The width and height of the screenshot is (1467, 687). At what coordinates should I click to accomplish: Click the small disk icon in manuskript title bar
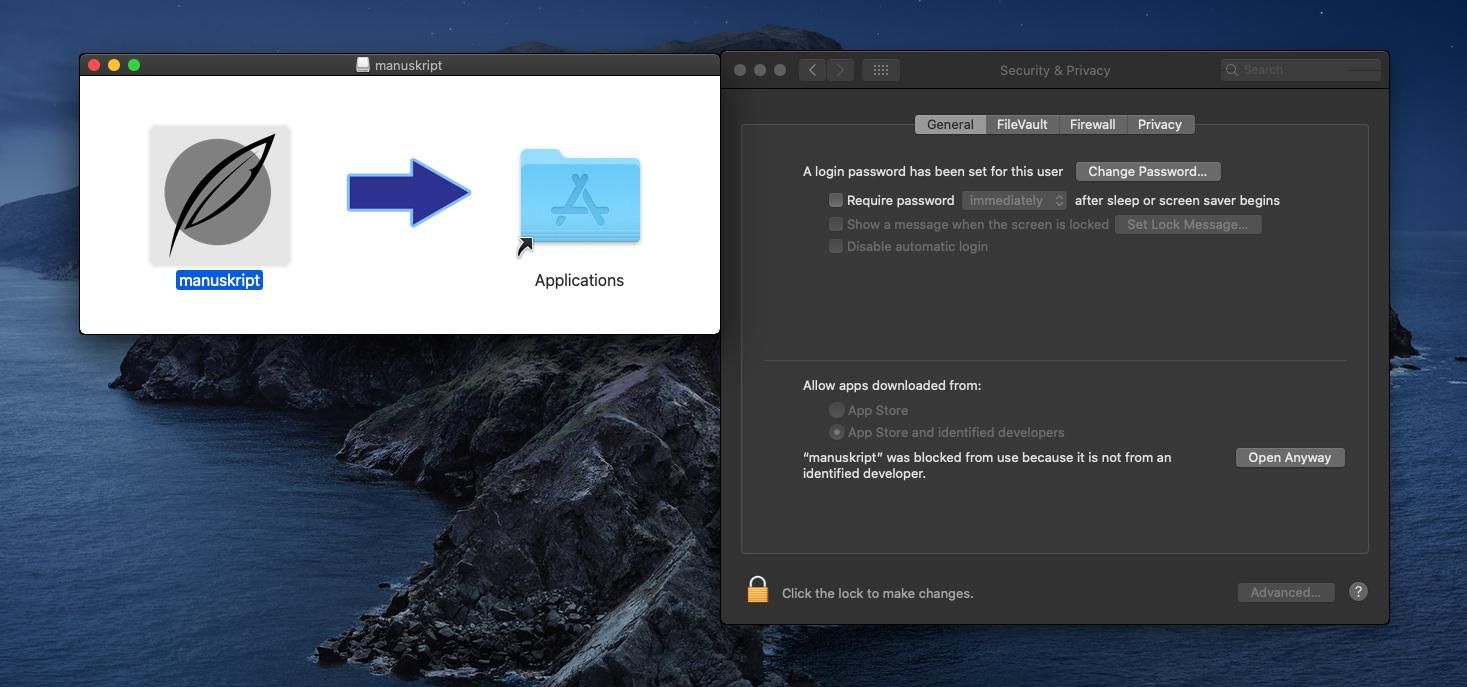click(363, 64)
